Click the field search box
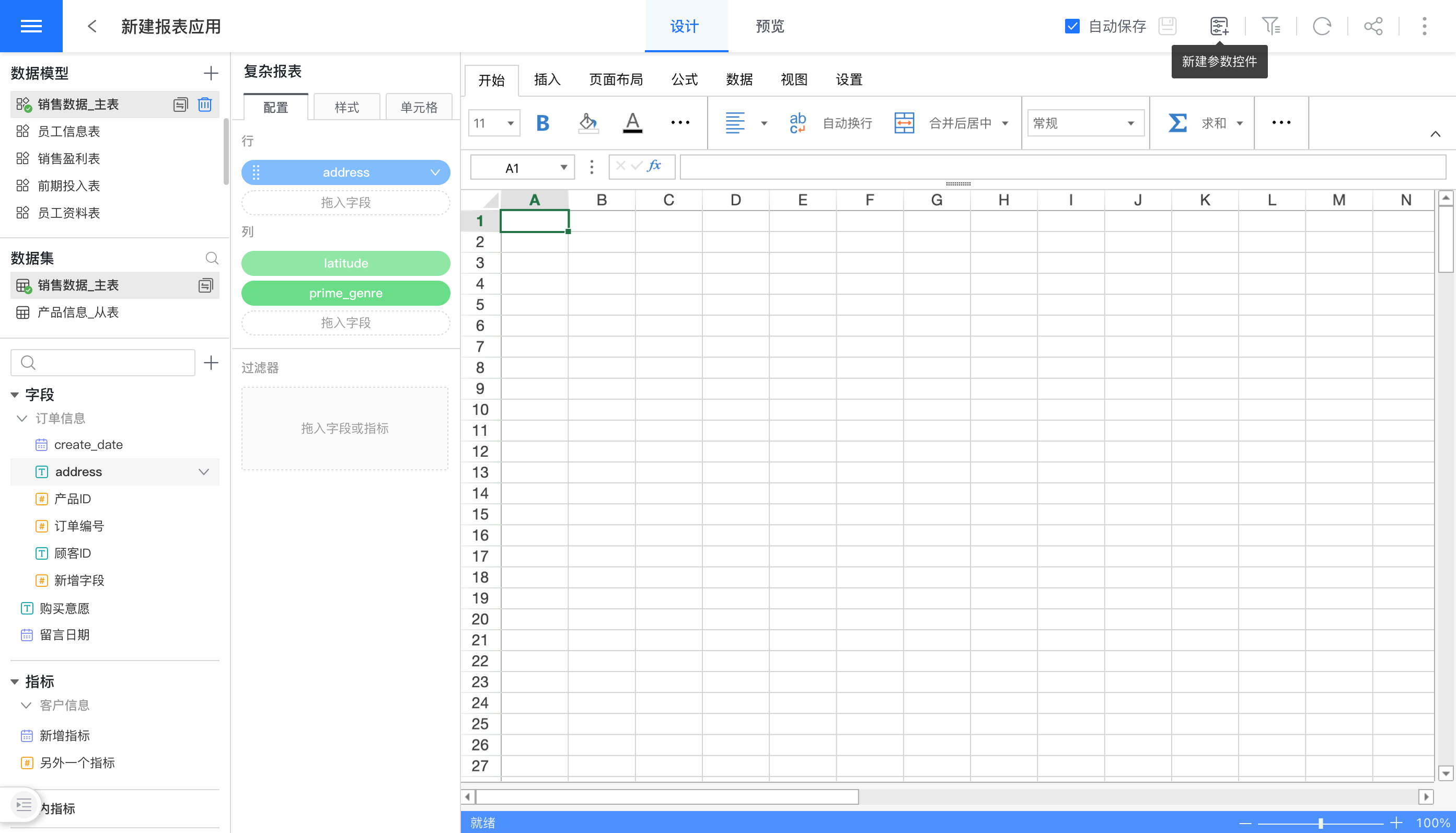The width and height of the screenshot is (1456, 833). [x=103, y=363]
